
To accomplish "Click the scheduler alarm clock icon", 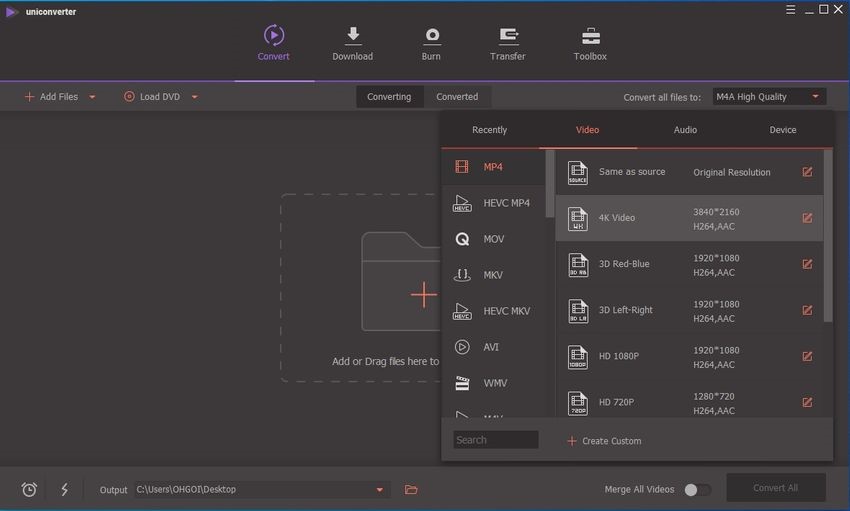I will coord(30,489).
